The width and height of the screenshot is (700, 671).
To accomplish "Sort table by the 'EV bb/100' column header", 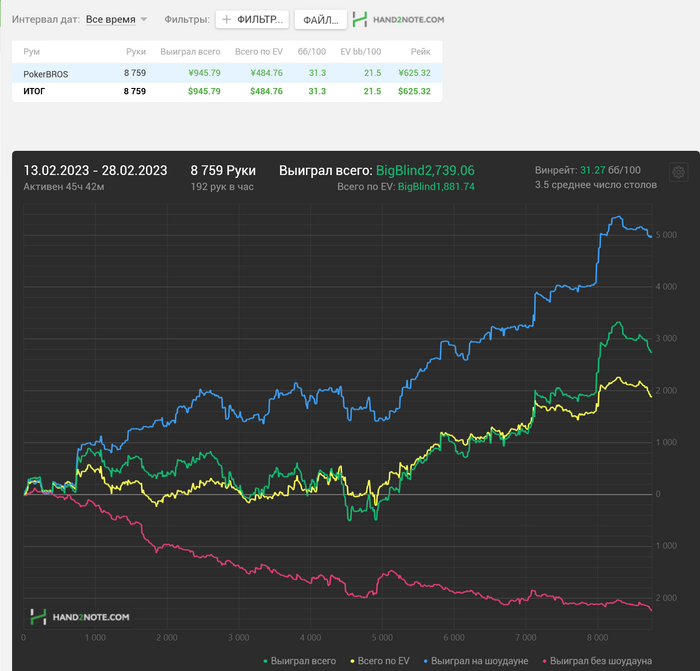I will pyautogui.click(x=361, y=52).
